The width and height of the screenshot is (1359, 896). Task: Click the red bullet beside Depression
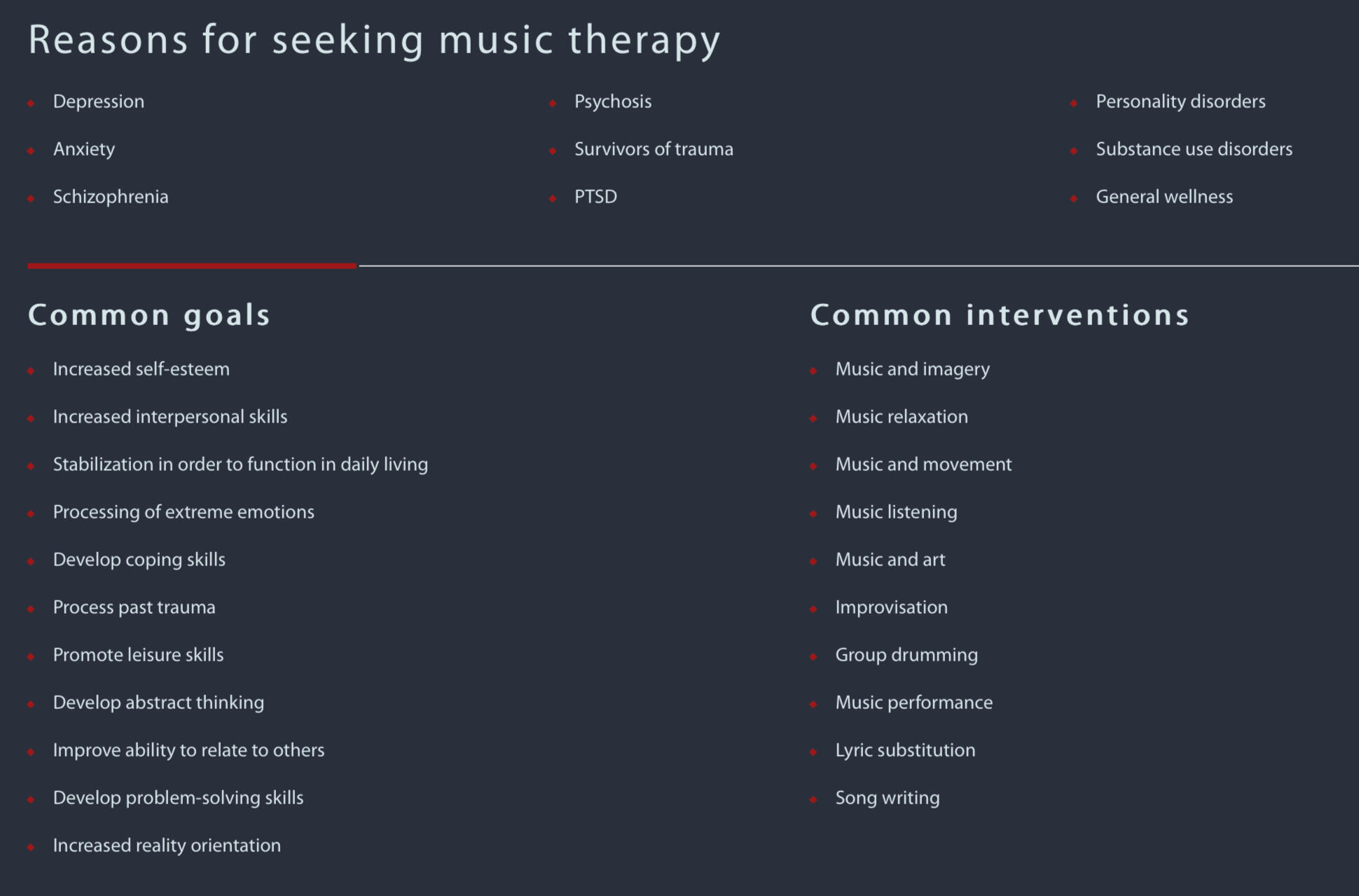pyautogui.click(x=31, y=104)
